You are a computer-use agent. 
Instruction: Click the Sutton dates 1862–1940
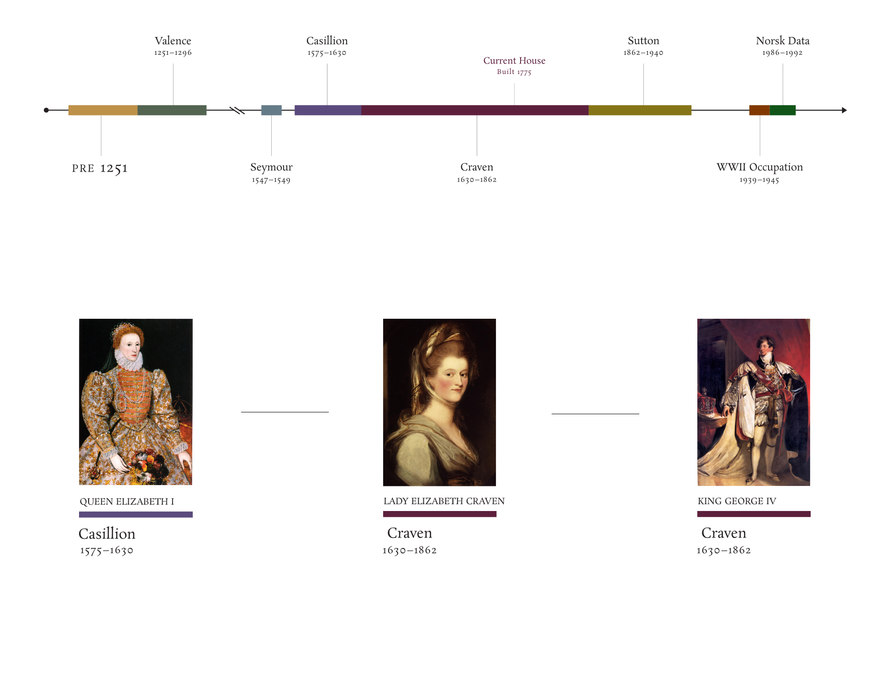point(643,53)
